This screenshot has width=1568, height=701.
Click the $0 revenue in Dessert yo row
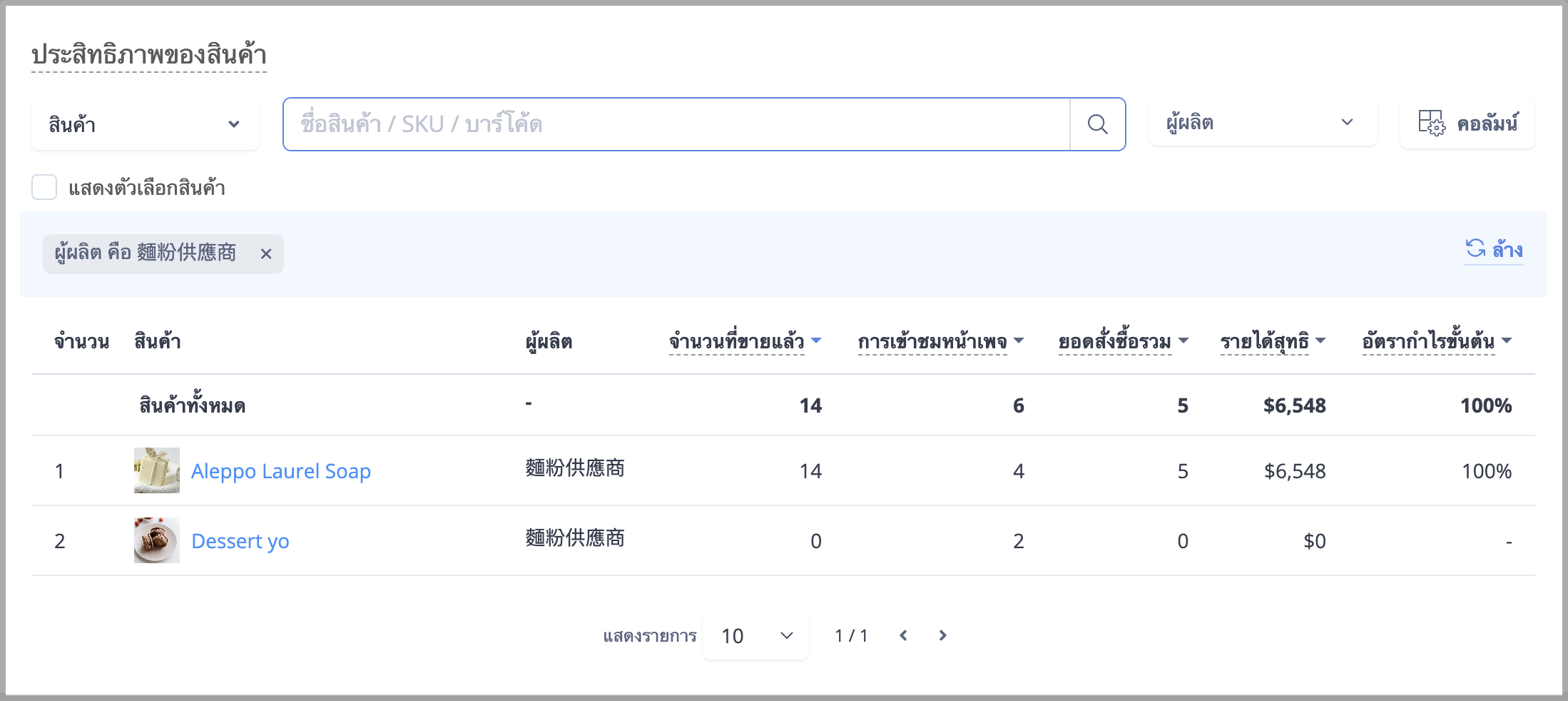[x=1315, y=541]
